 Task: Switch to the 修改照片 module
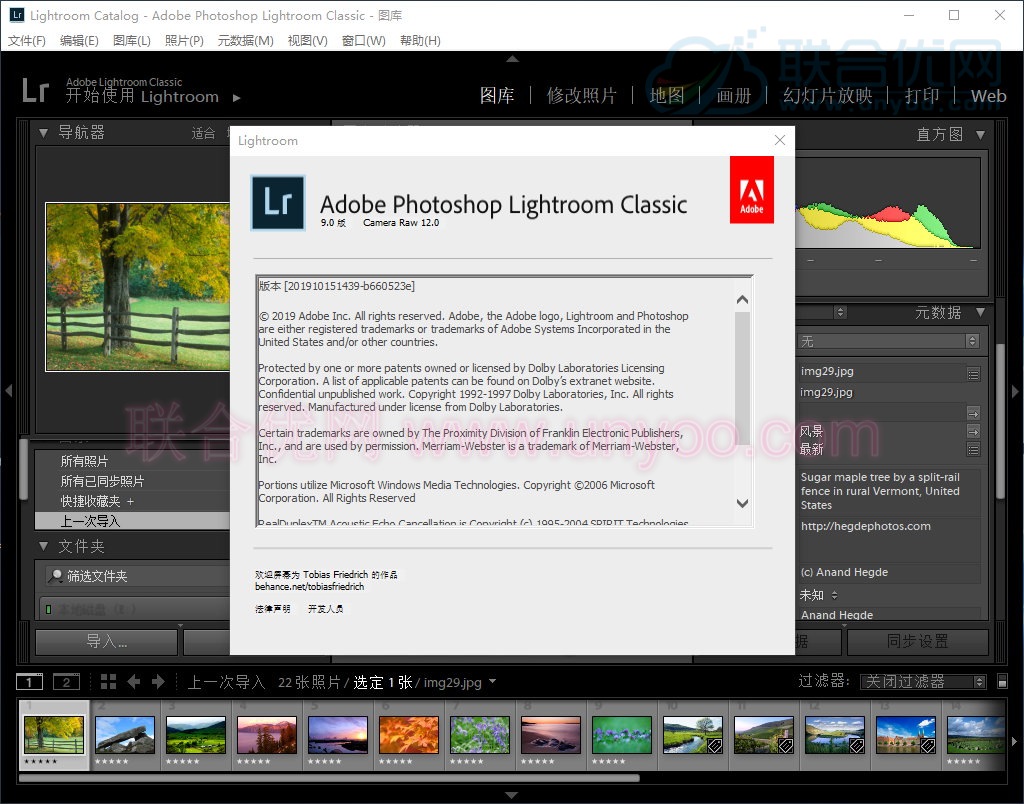pos(581,96)
